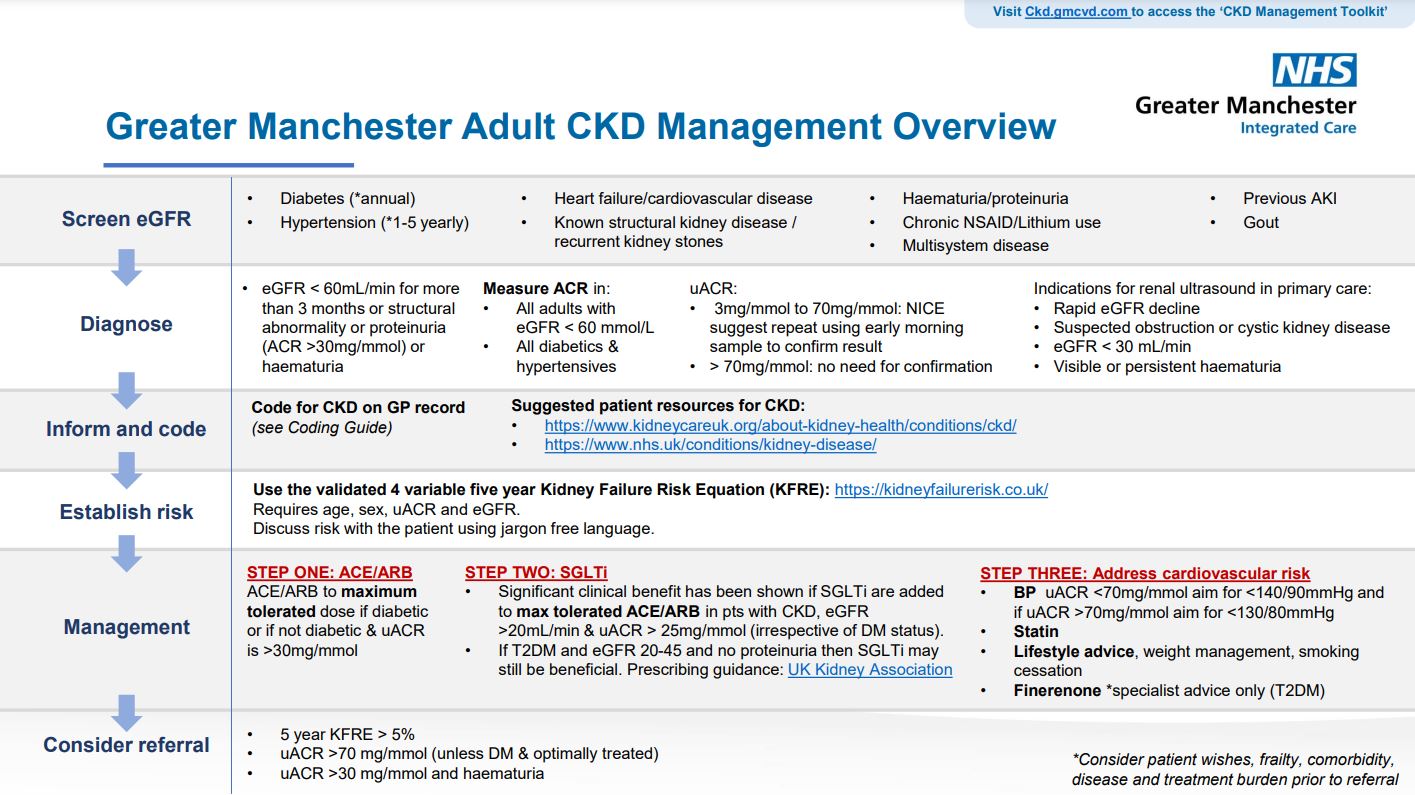The width and height of the screenshot is (1415, 795).
Task: Select the Diagnose stage label
Action: [x=126, y=324]
